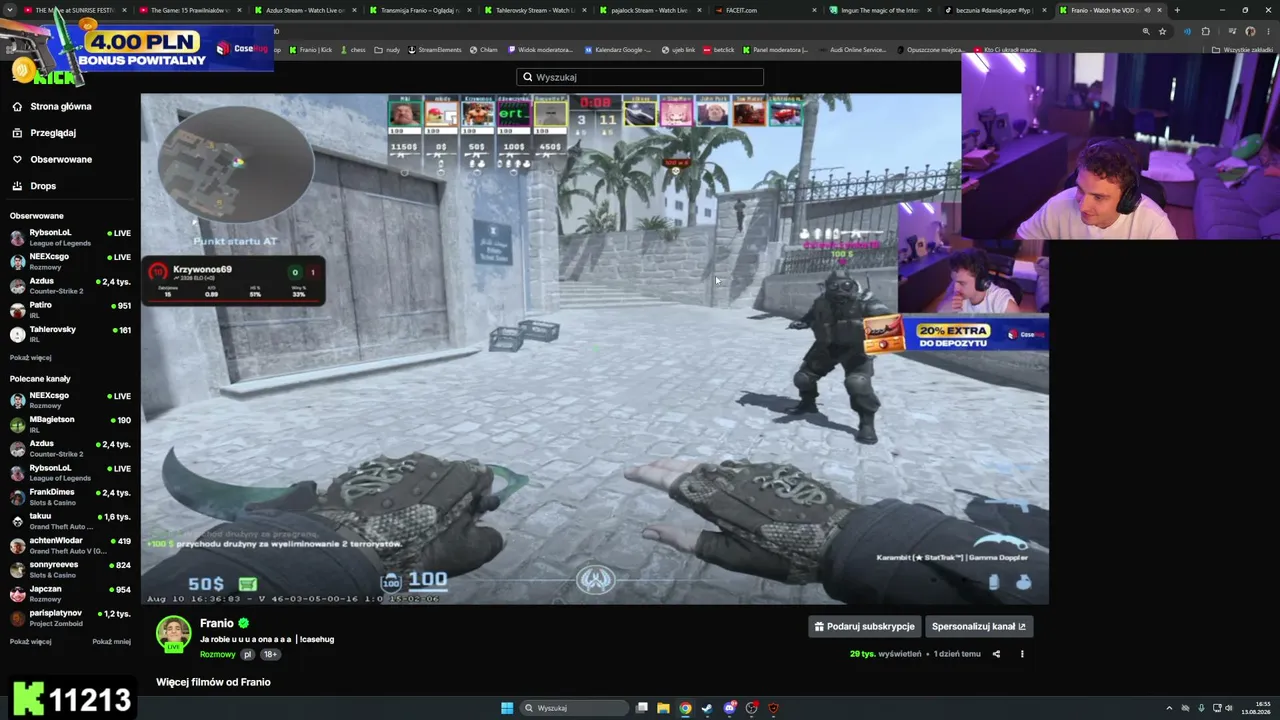Switch to the FACEIT.com tab
The image size is (1280, 720).
(765, 10)
